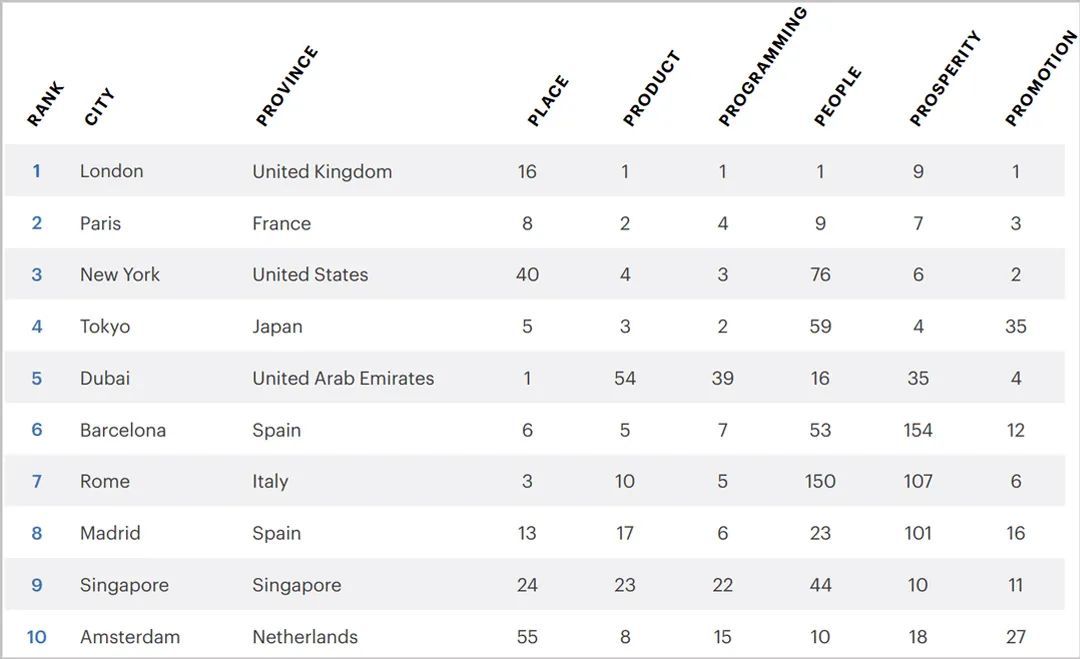Image resolution: width=1080 pixels, height=659 pixels.
Task: Click New York in the city column
Action: 120,274
